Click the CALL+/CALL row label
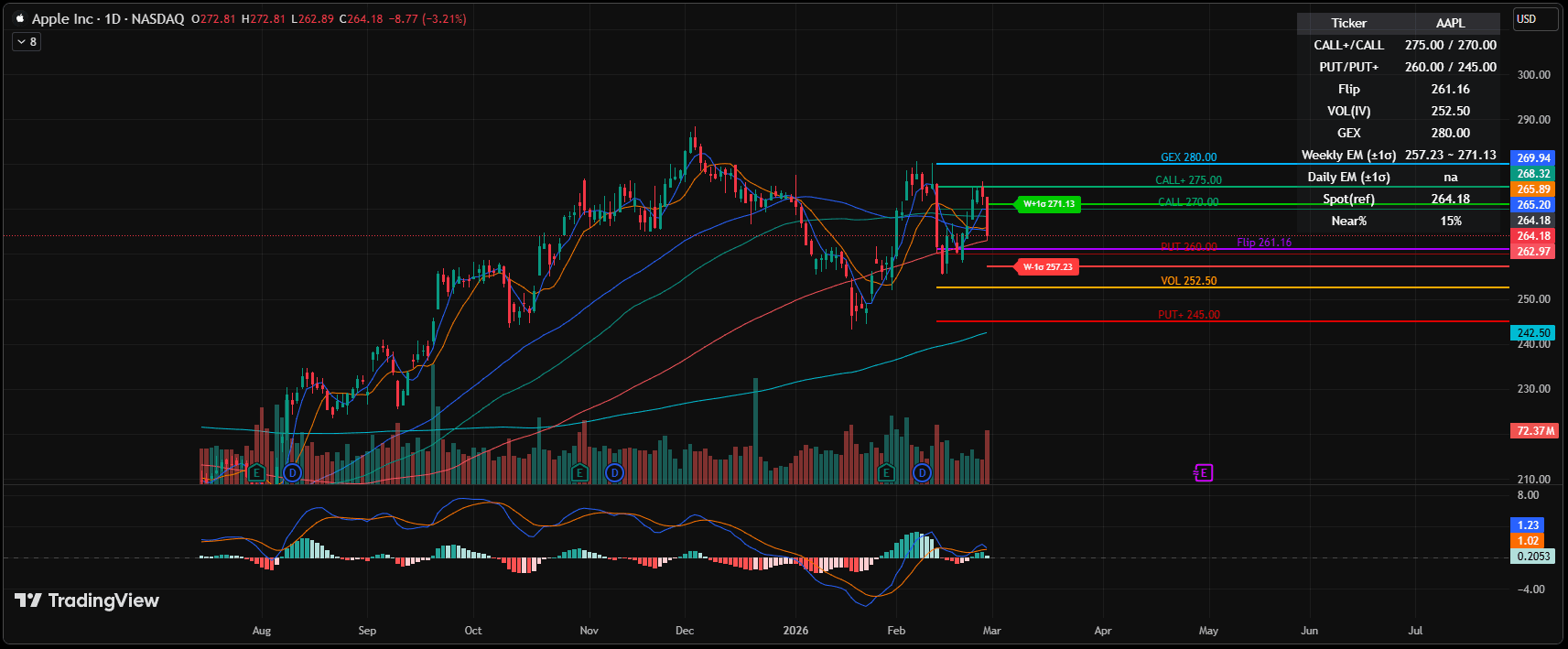Screen dimensions: 1568x649 [1348, 45]
